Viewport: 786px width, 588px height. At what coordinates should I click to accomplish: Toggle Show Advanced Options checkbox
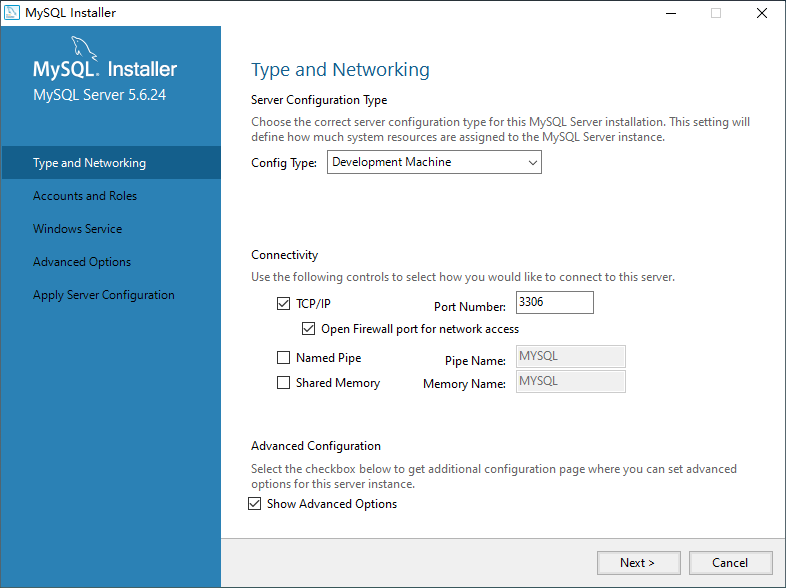pos(255,504)
